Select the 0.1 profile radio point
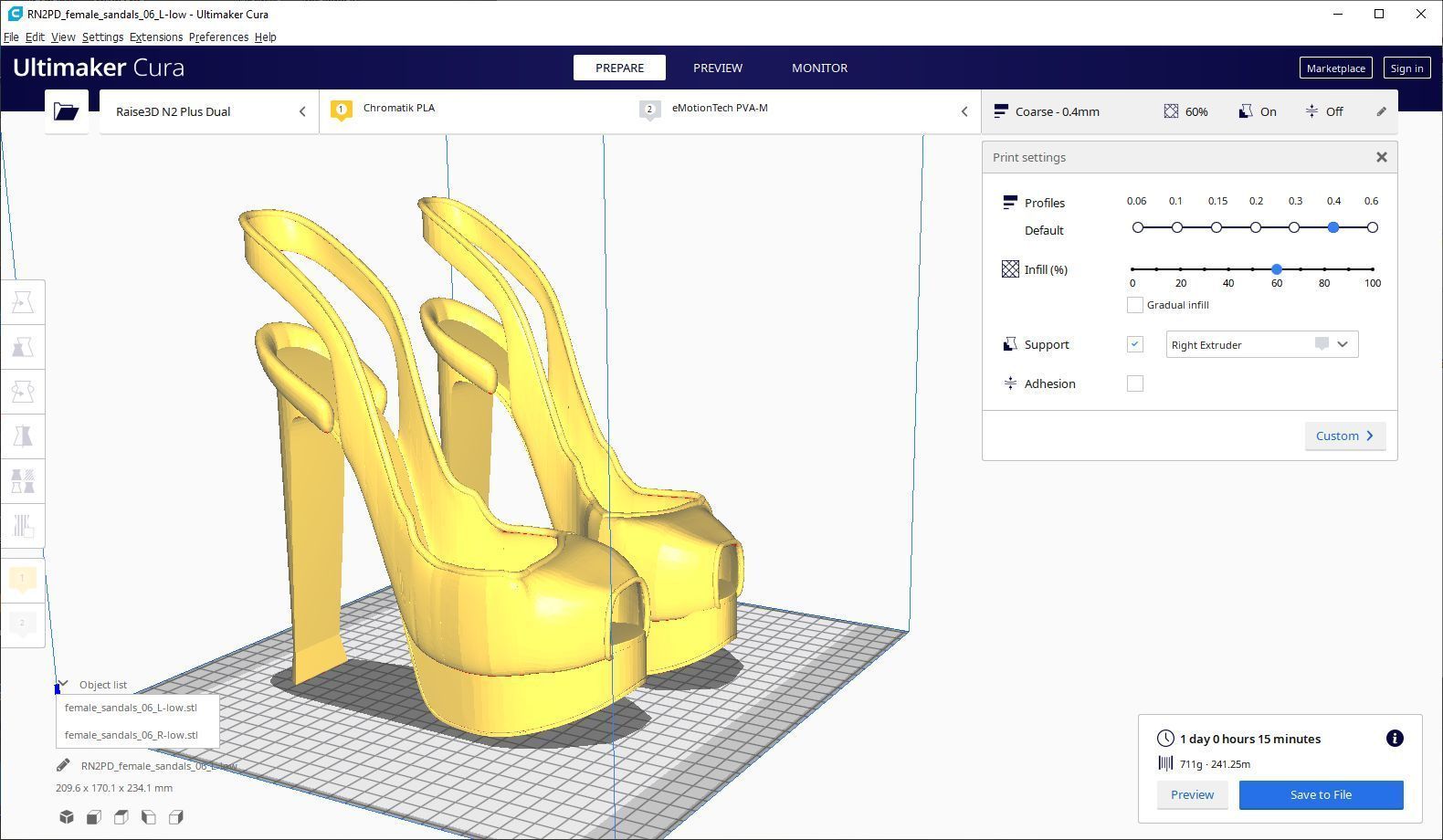Screen dimensions: 1443x840 pos(1177,227)
